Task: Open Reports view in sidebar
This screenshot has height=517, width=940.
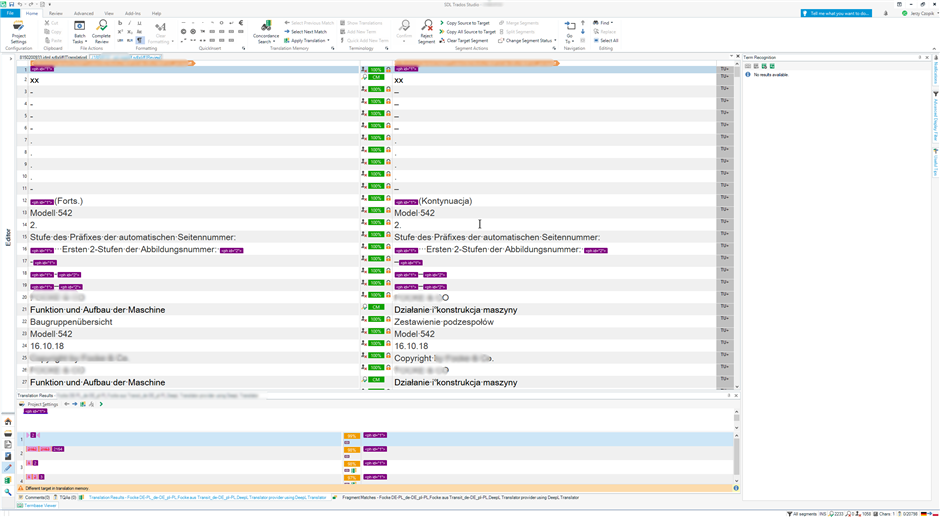Action: (x=8, y=456)
